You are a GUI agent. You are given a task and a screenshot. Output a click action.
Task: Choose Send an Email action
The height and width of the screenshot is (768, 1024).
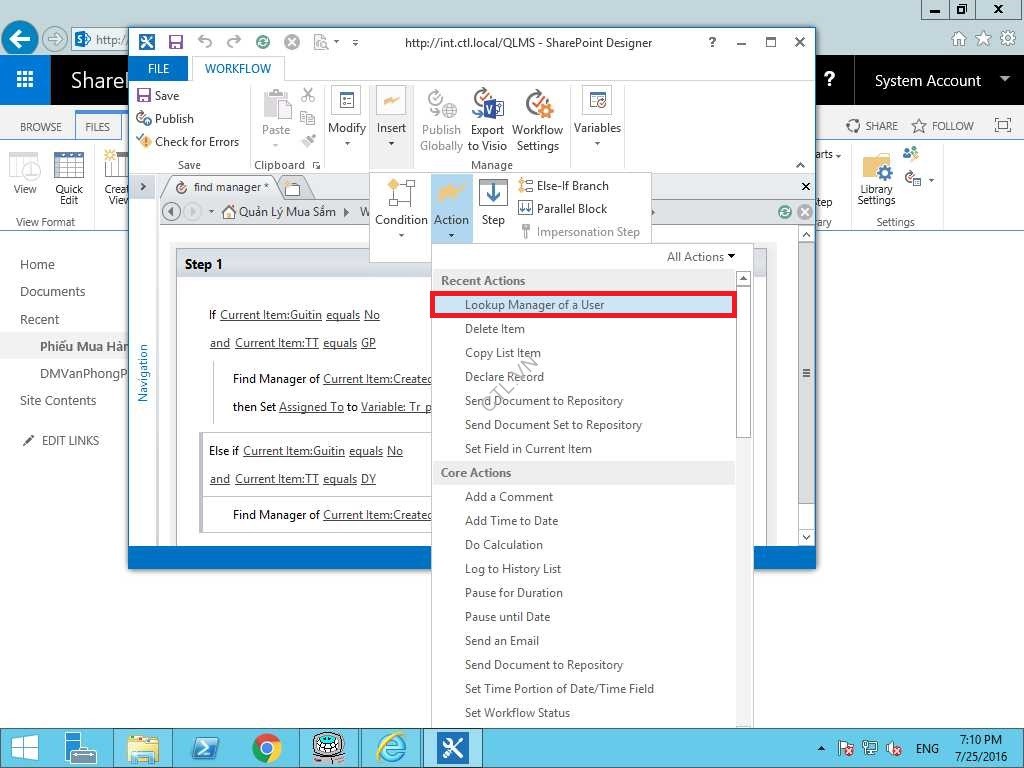coord(502,641)
